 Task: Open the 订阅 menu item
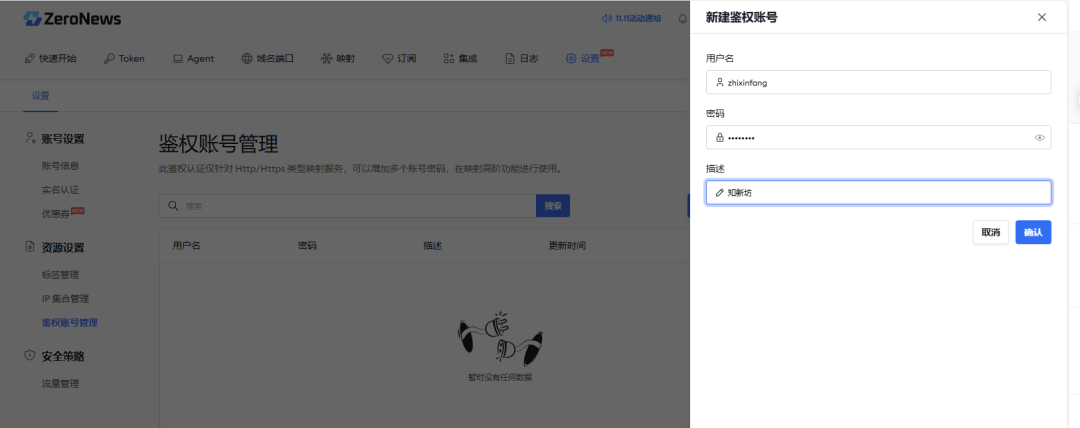click(399, 59)
